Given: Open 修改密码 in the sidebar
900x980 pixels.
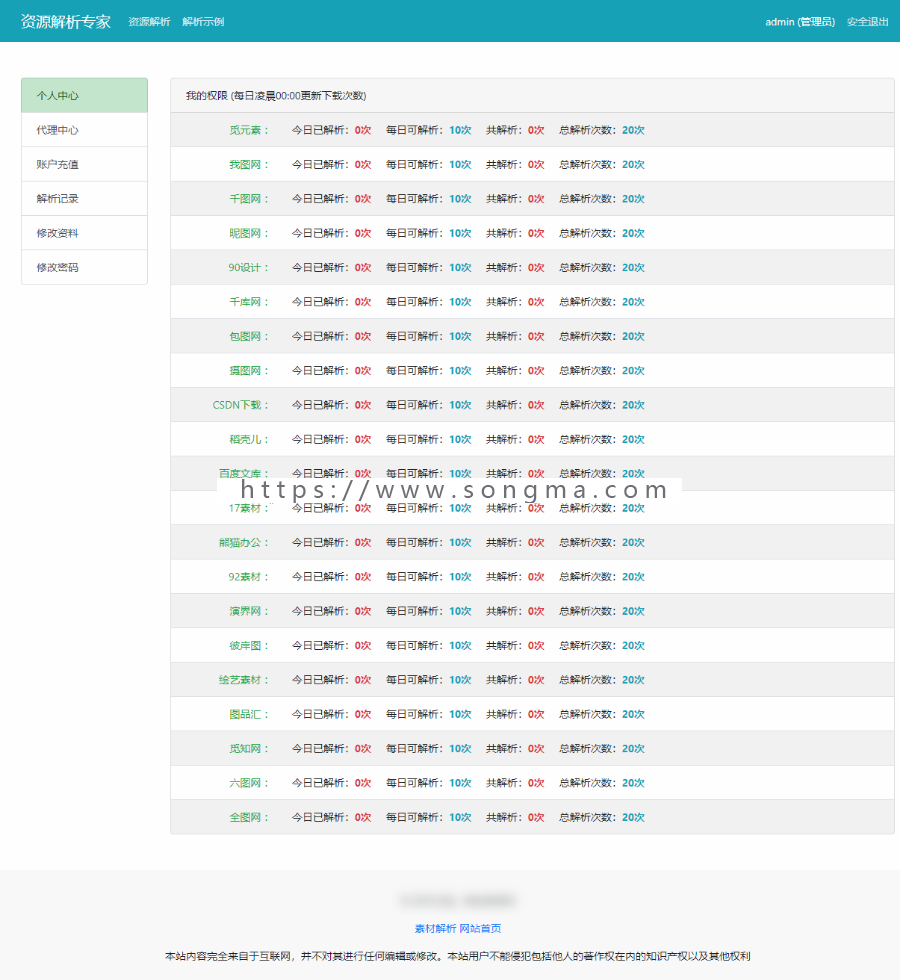Looking at the screenshot, I should click(84, 268).
